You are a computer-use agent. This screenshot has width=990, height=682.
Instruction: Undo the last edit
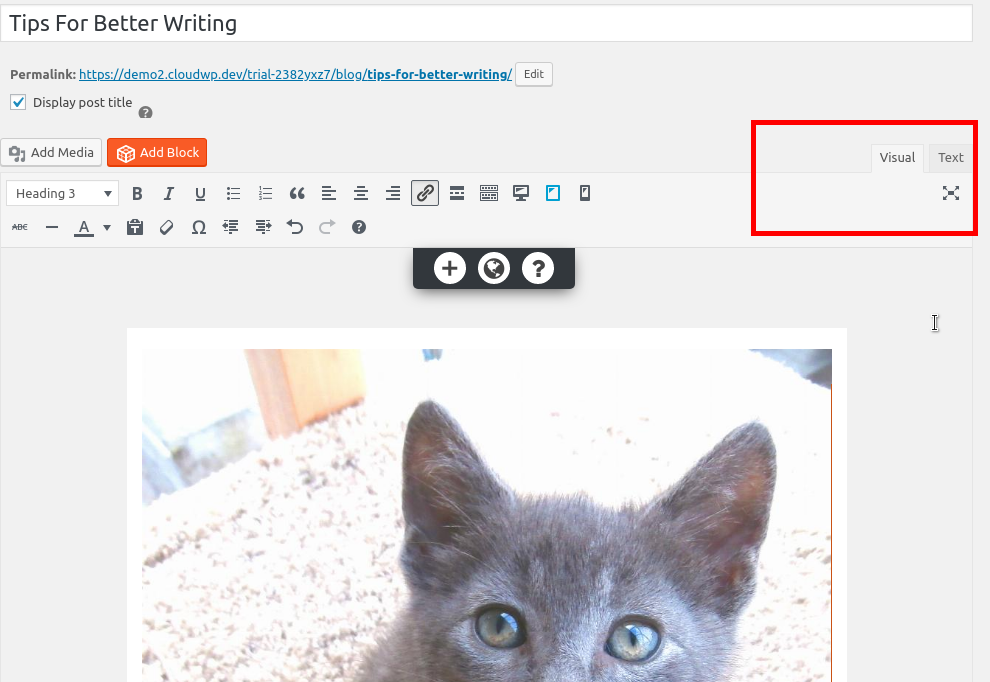coord(295,227)
